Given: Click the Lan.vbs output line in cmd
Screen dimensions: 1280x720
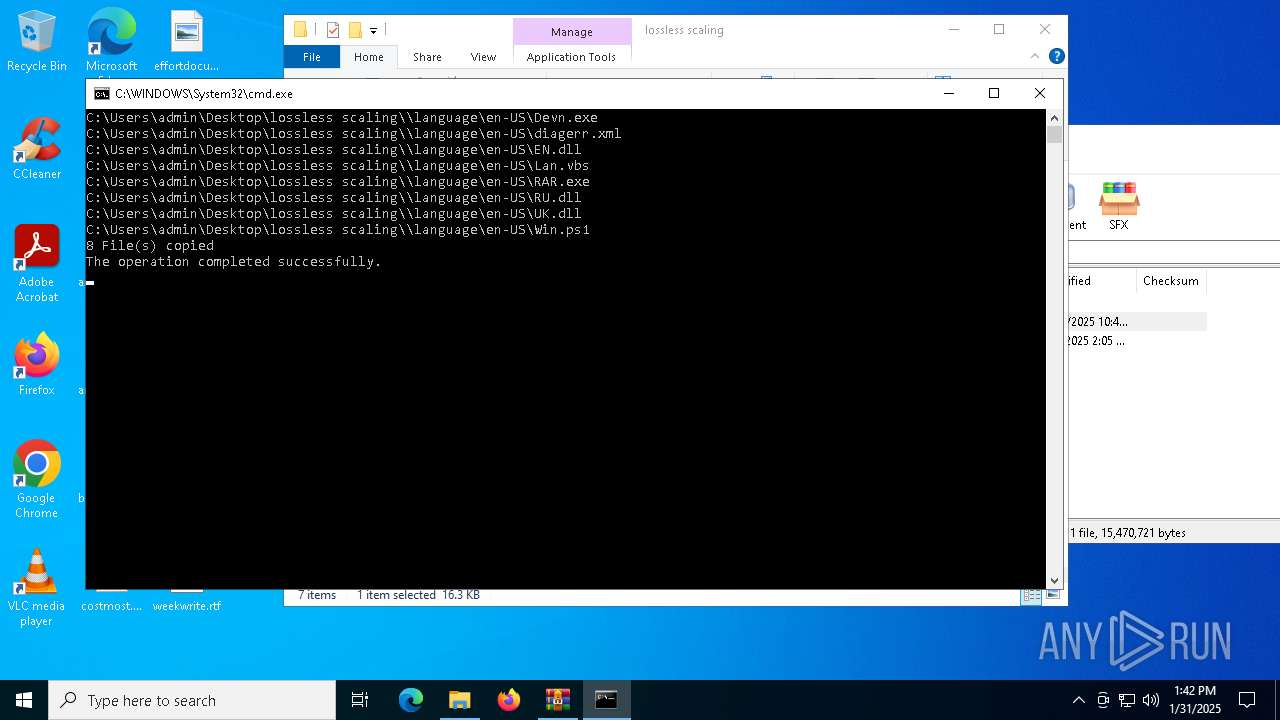Looking at the screenshot, I should tap(338, 166).
